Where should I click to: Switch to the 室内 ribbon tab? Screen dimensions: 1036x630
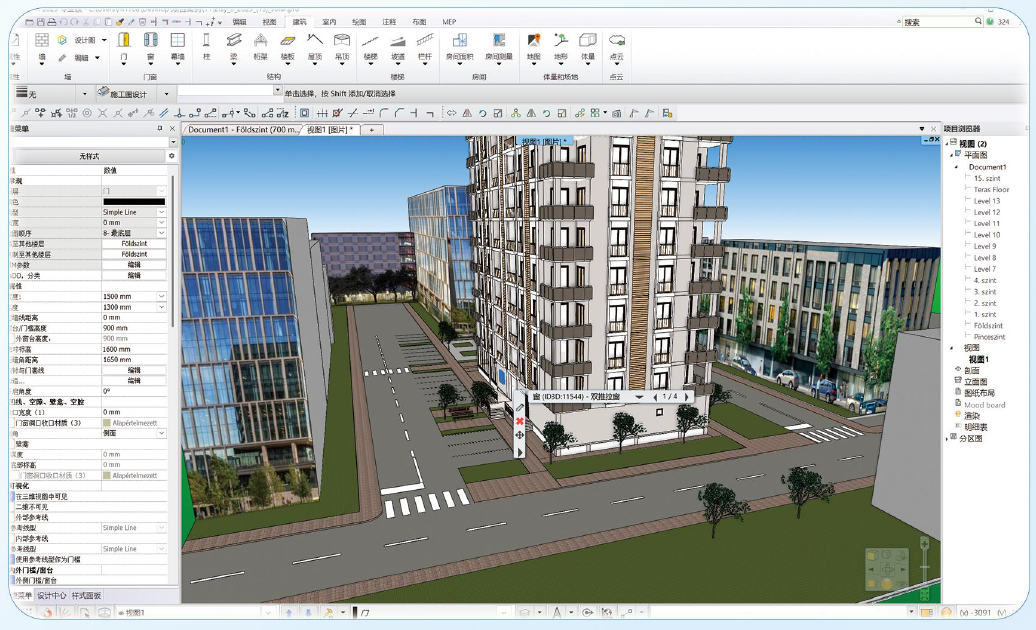click(x=328, y=21)
